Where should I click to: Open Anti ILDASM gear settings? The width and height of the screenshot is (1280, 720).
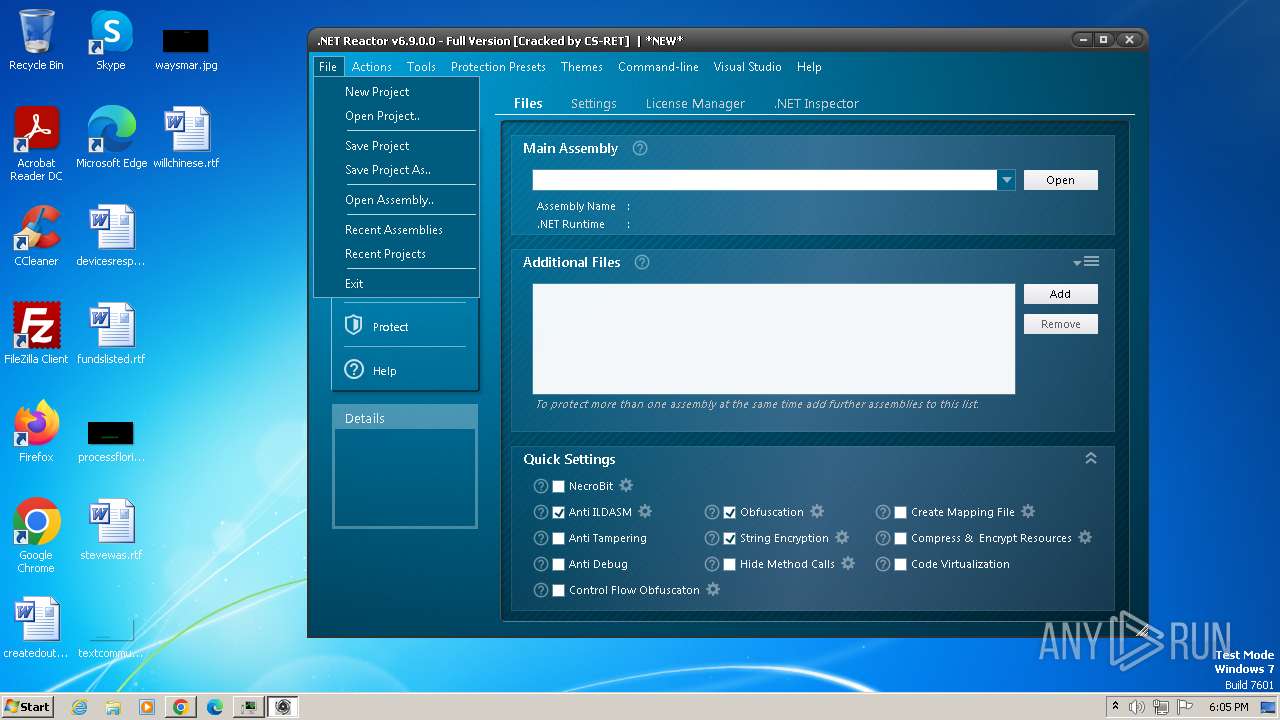645,512
